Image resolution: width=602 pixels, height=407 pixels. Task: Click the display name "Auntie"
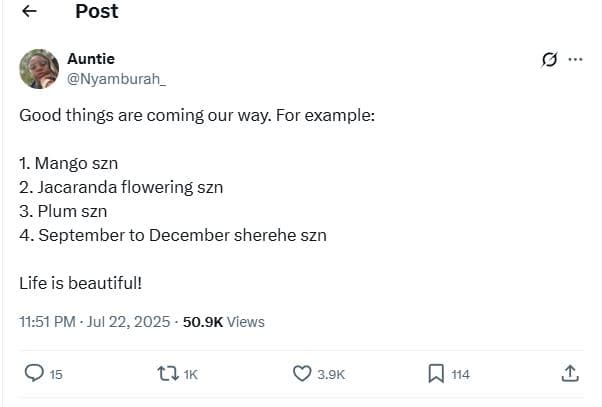pyautogui.click(x=91, y=59)
